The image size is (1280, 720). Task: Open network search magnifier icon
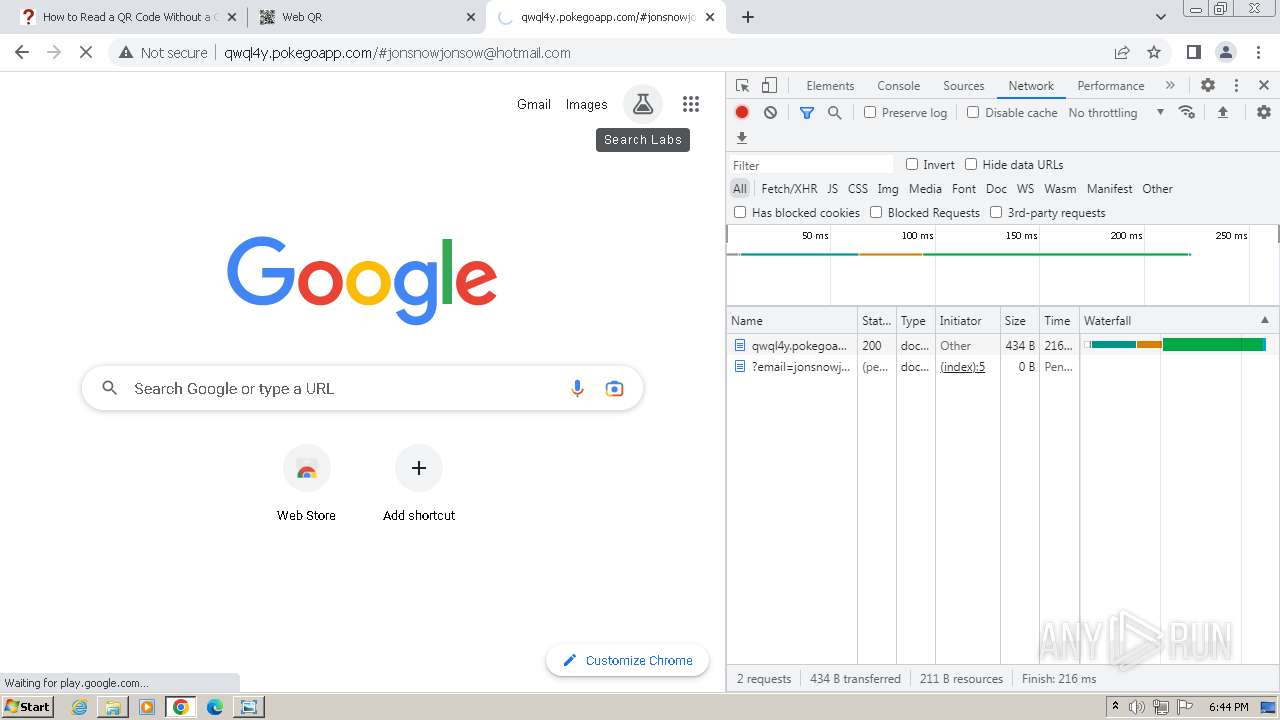(835, 113)
